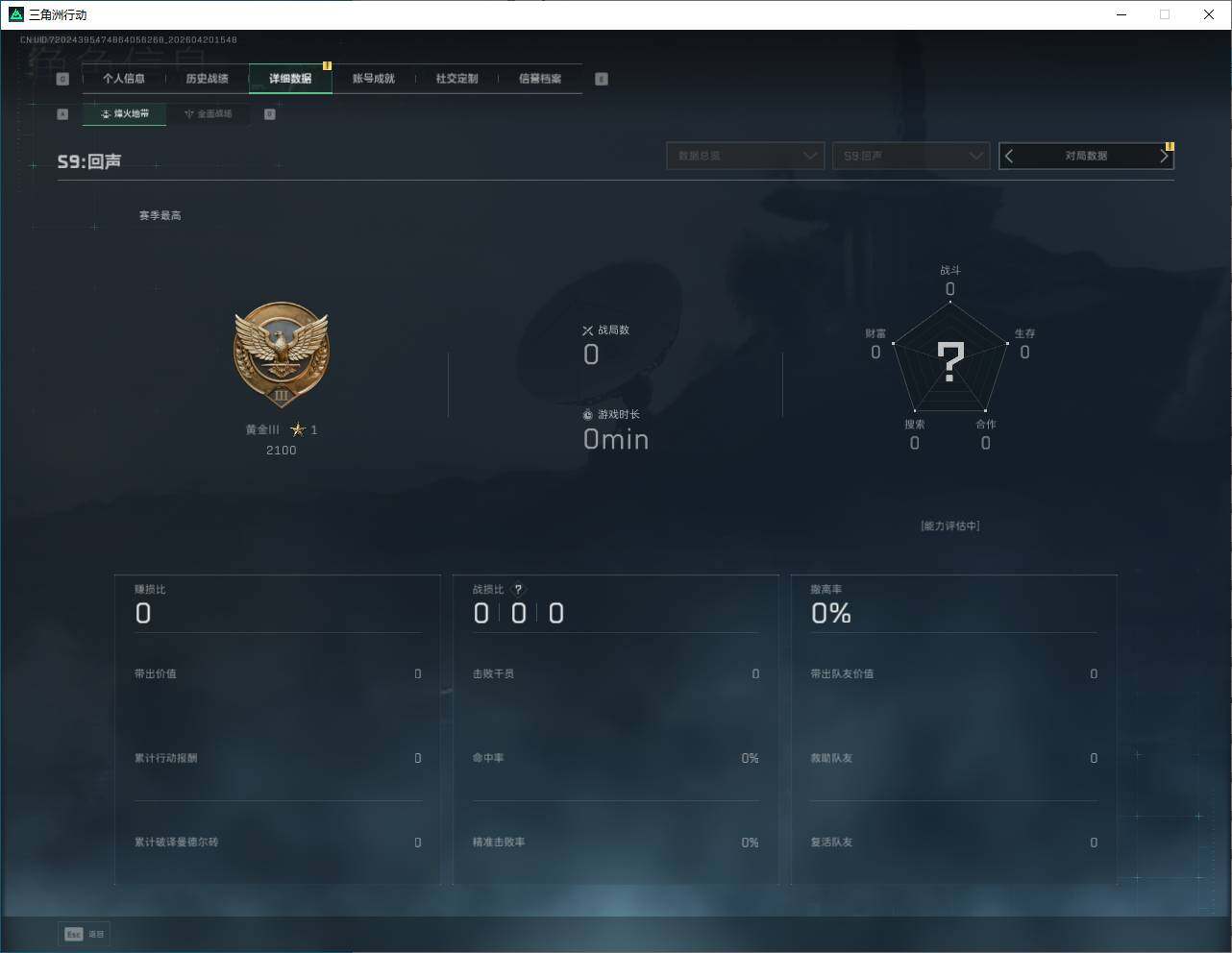The width and height of the screenshot is (1232, 953).
Task: Click the 三角洲行动 app icon in title bar
Action: pyautogui.click(x=15, y=14)
